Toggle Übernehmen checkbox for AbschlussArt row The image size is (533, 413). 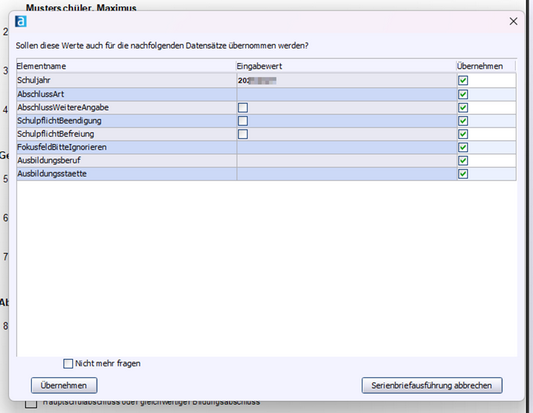click(463, 94)
